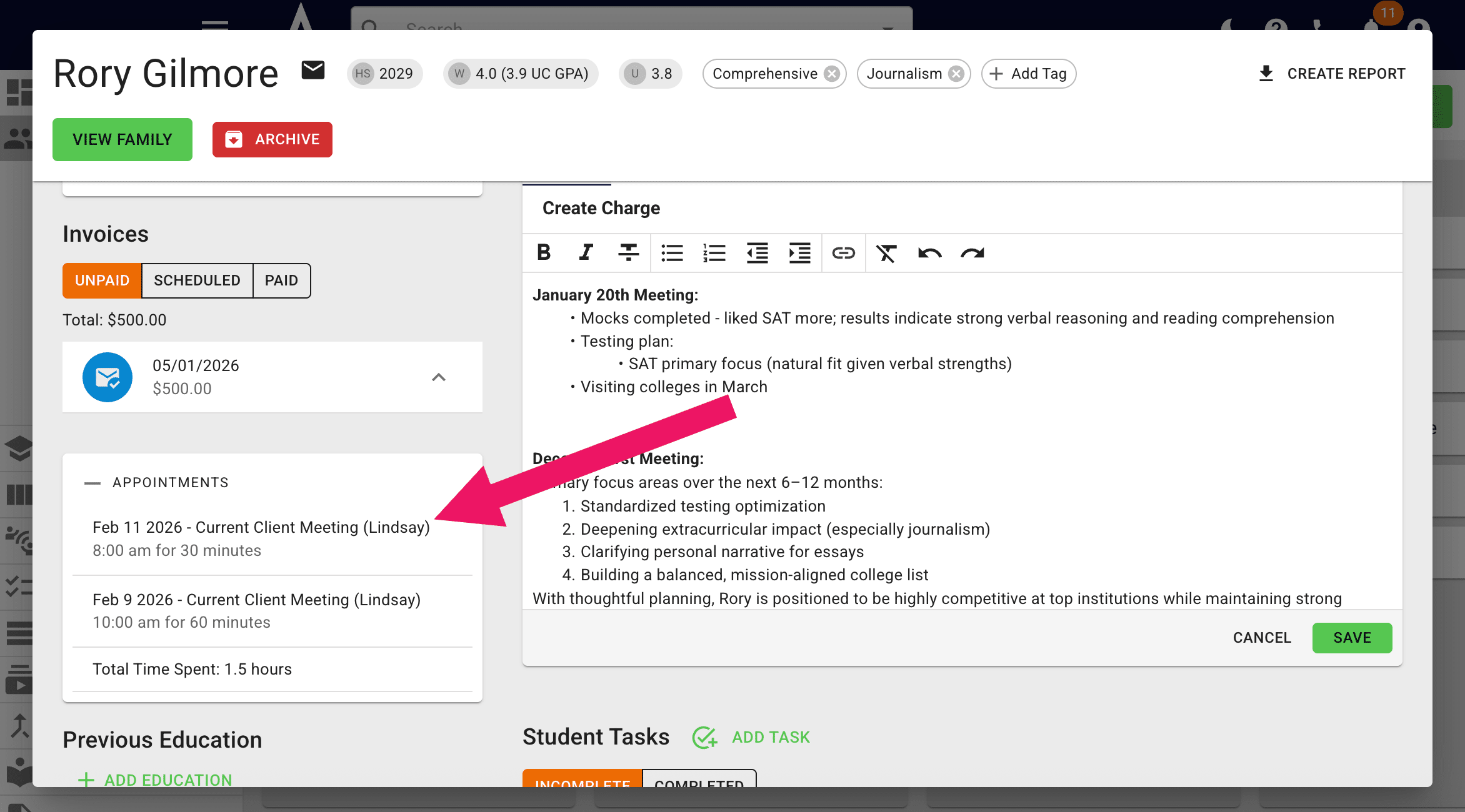Switch to Scheduled invoices tab
Image resolution: width=1465 pixels, height=812 pixels.
[x=197, y=280]
